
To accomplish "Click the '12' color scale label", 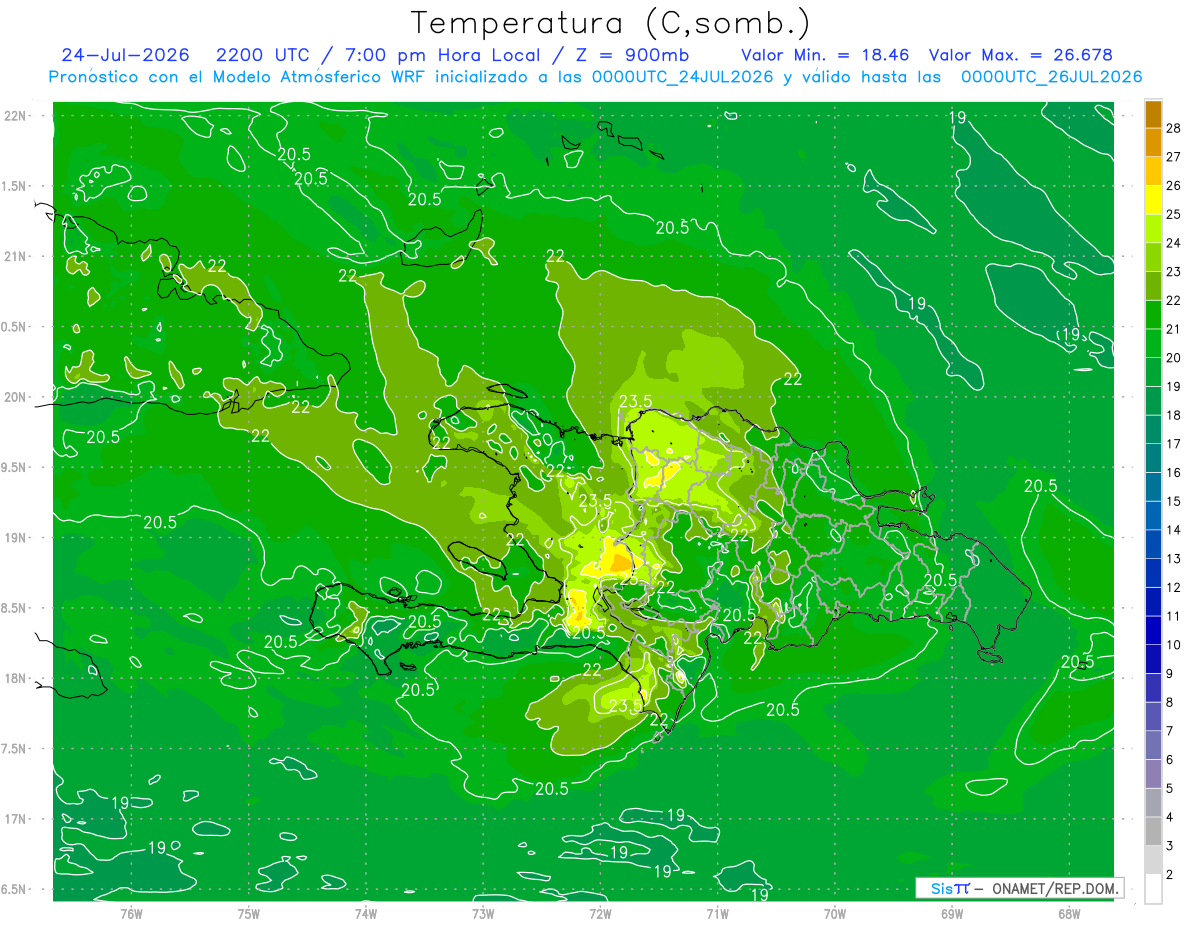I will click(1174, 587).
